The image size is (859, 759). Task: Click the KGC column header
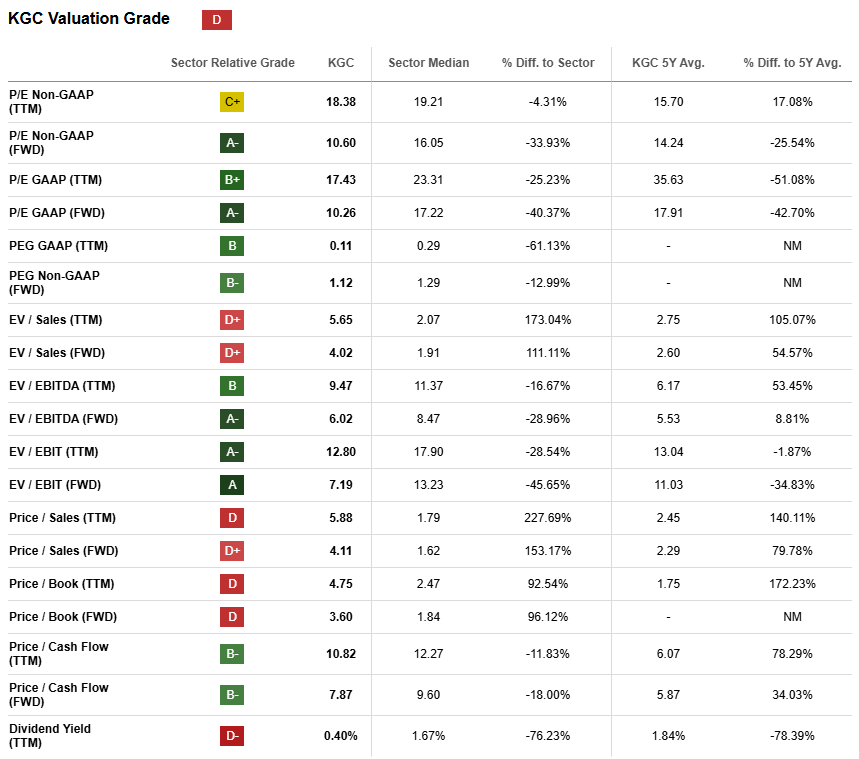[x=341, y=62]
